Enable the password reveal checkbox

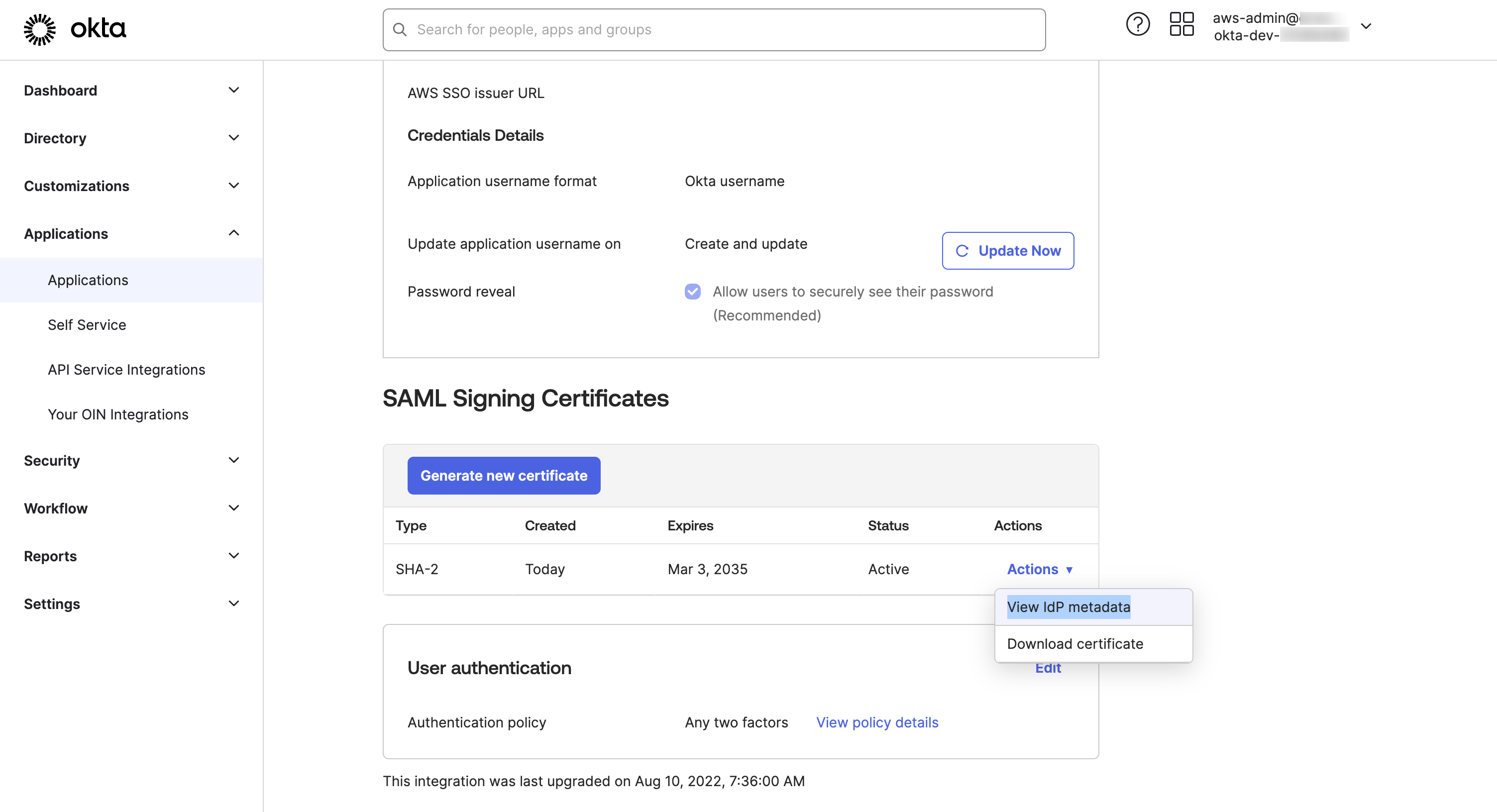pos(692,292)
